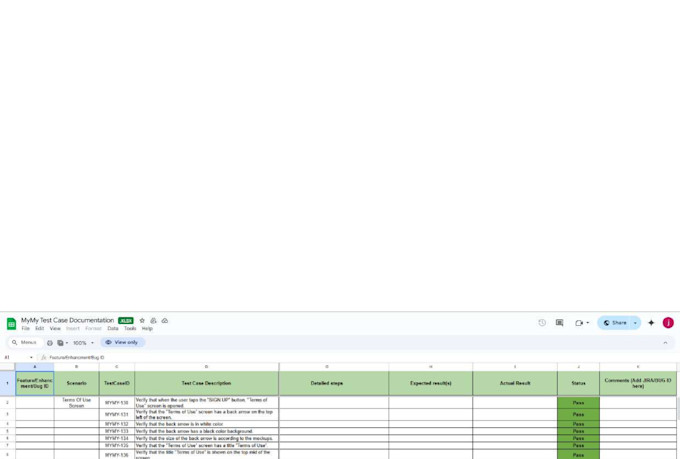
Task: Click the formula bar content
Action: click(77, 357)
